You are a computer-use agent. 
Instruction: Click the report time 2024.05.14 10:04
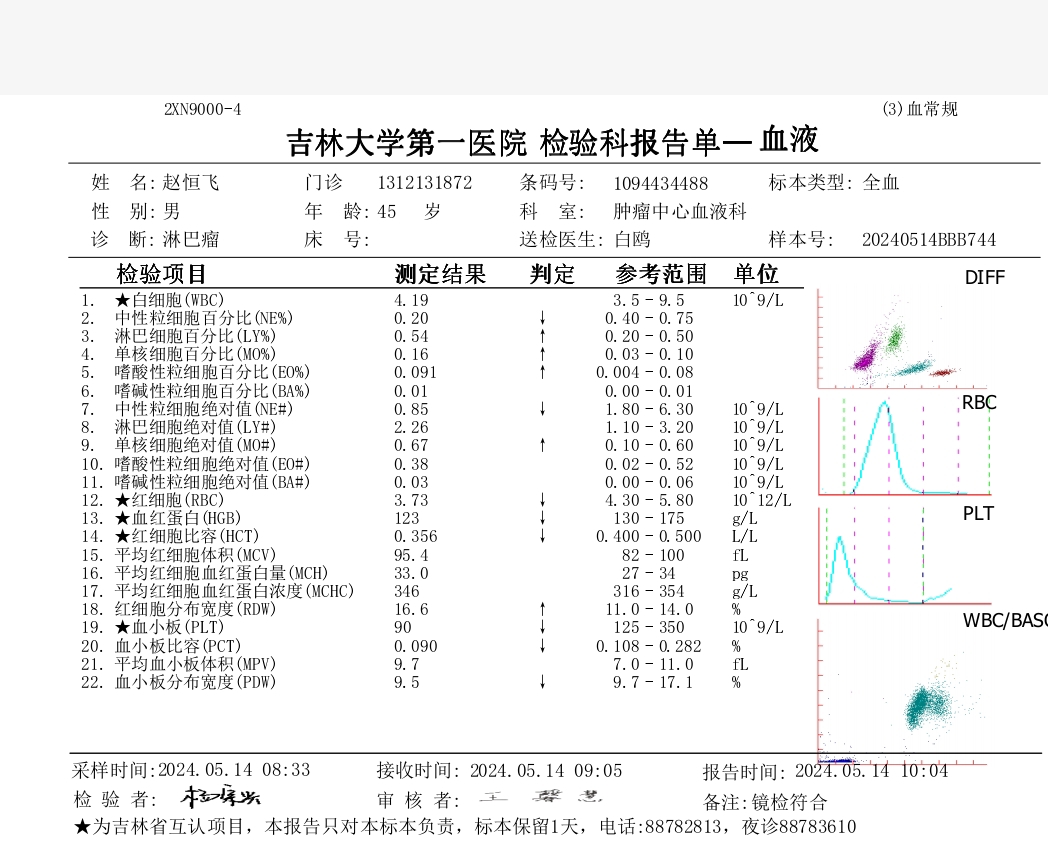(x=872, y=771)
